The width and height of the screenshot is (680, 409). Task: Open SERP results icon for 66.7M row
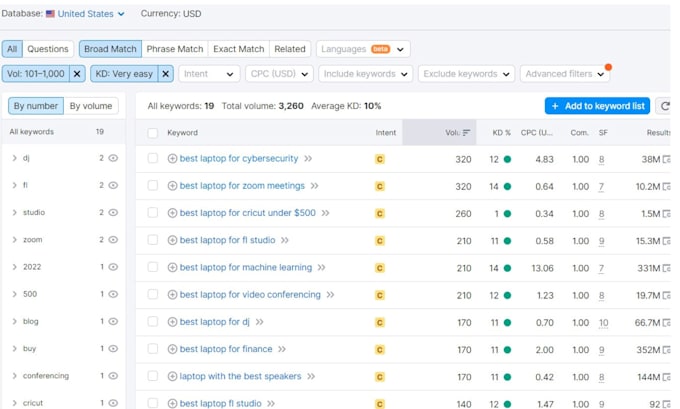click(667, 323)
